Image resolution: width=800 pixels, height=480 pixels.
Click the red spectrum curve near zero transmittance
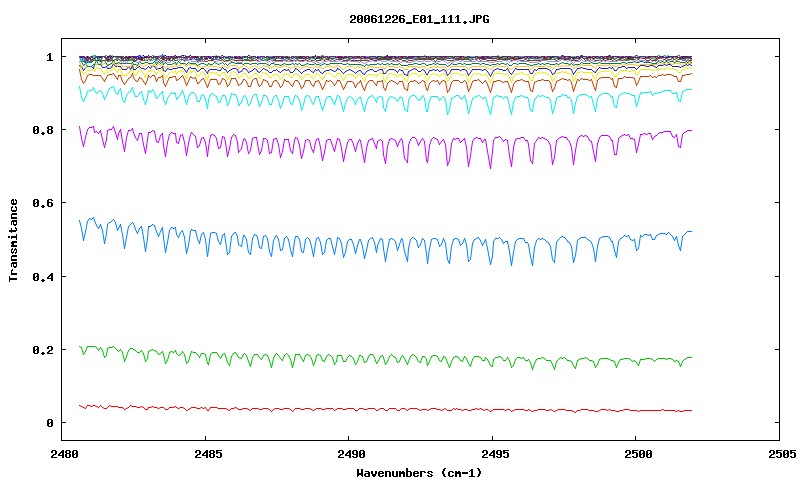(x=388, y=409)
